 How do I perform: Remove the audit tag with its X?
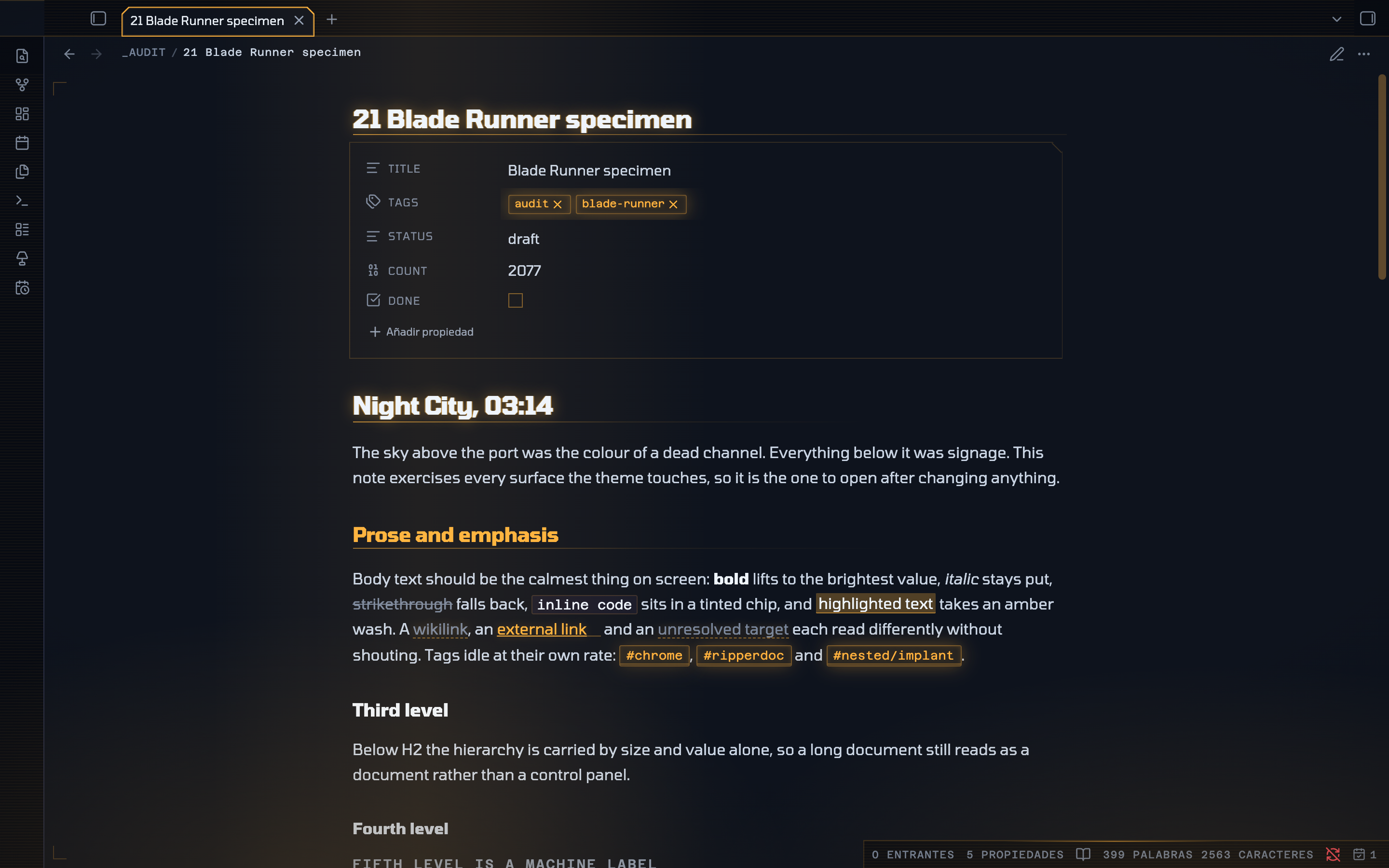558,204
